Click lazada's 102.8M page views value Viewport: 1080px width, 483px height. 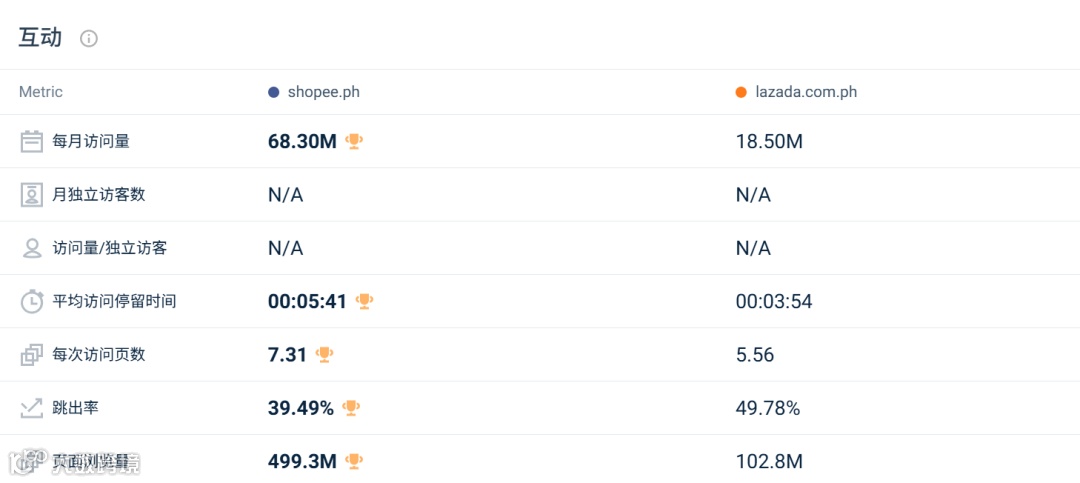(769, 461)
